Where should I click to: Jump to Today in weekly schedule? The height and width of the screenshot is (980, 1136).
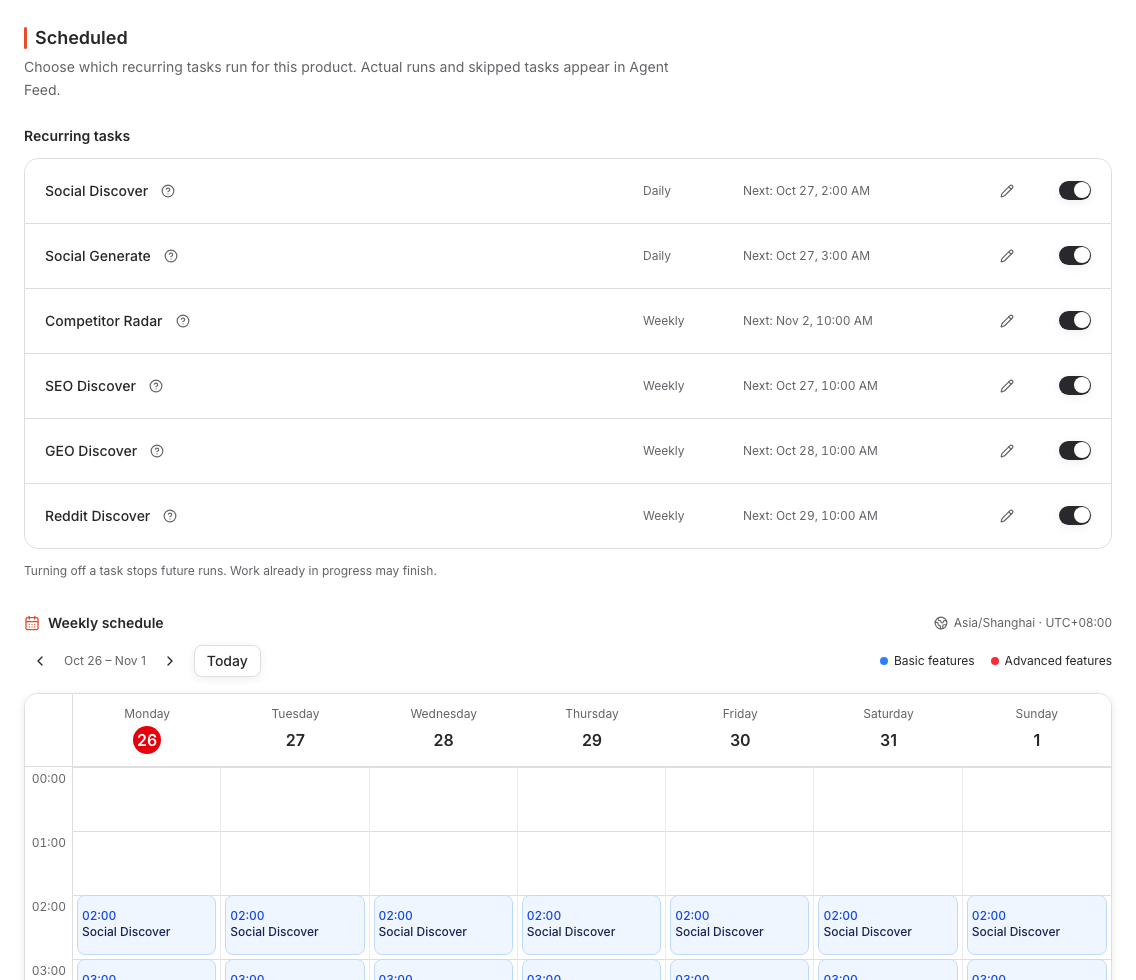[x=227, y=661]
